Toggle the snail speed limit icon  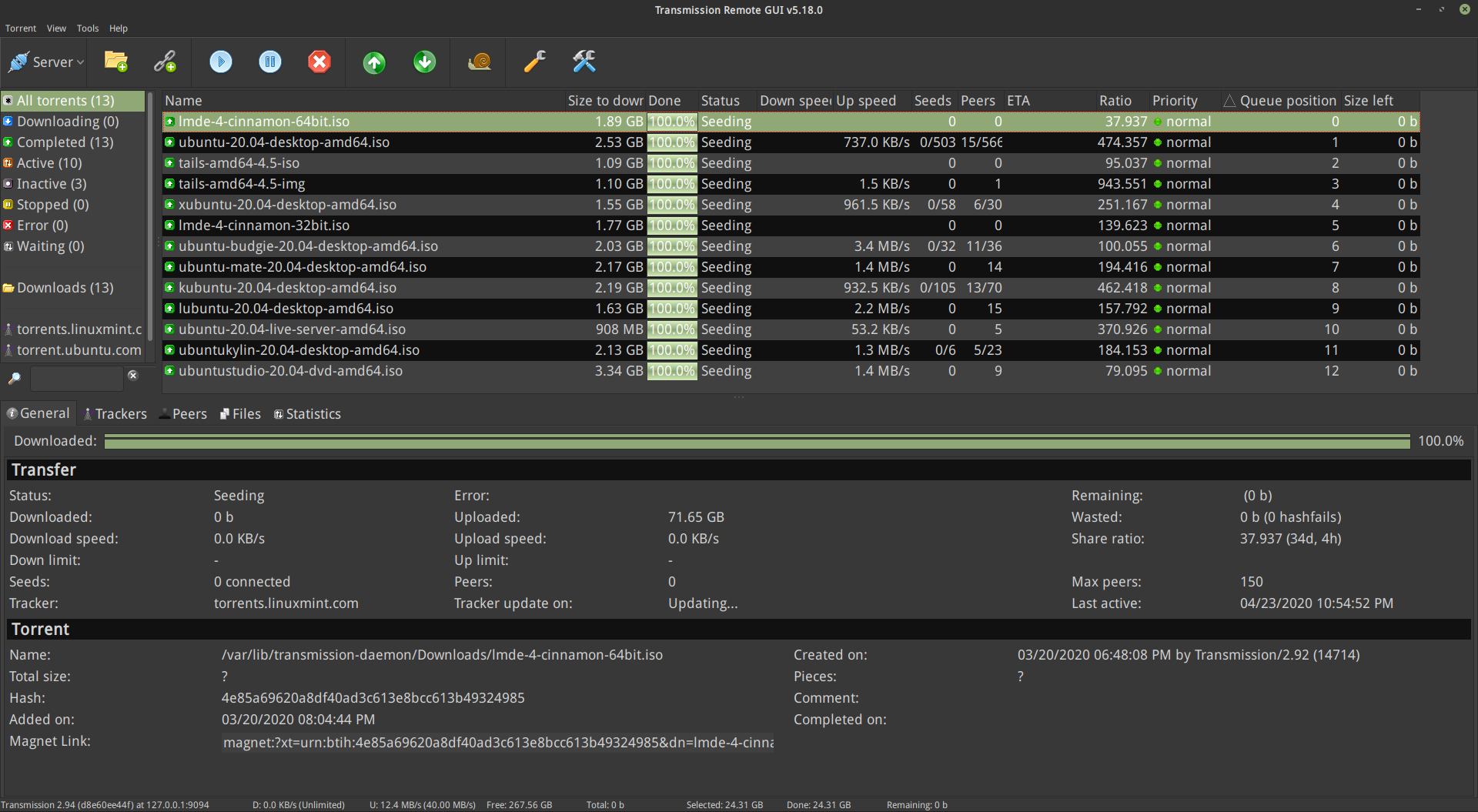(480, 62)
